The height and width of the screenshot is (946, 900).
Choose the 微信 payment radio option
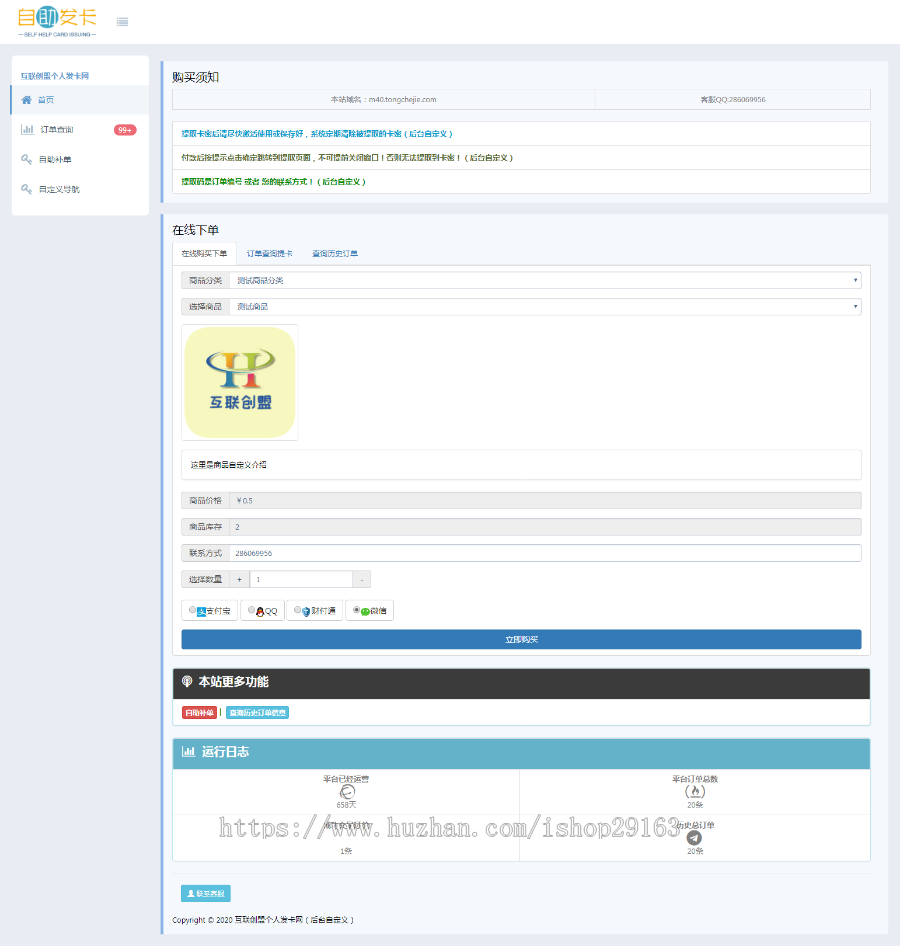pyautogui.click(x=357, y=610)
